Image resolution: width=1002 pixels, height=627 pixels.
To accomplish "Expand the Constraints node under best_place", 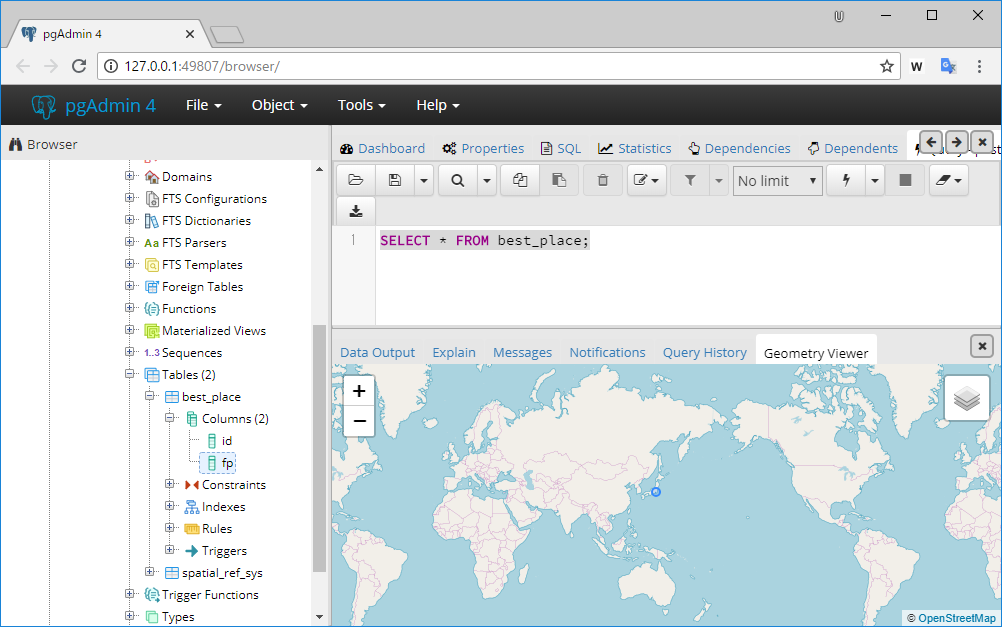I will point(170,484).
